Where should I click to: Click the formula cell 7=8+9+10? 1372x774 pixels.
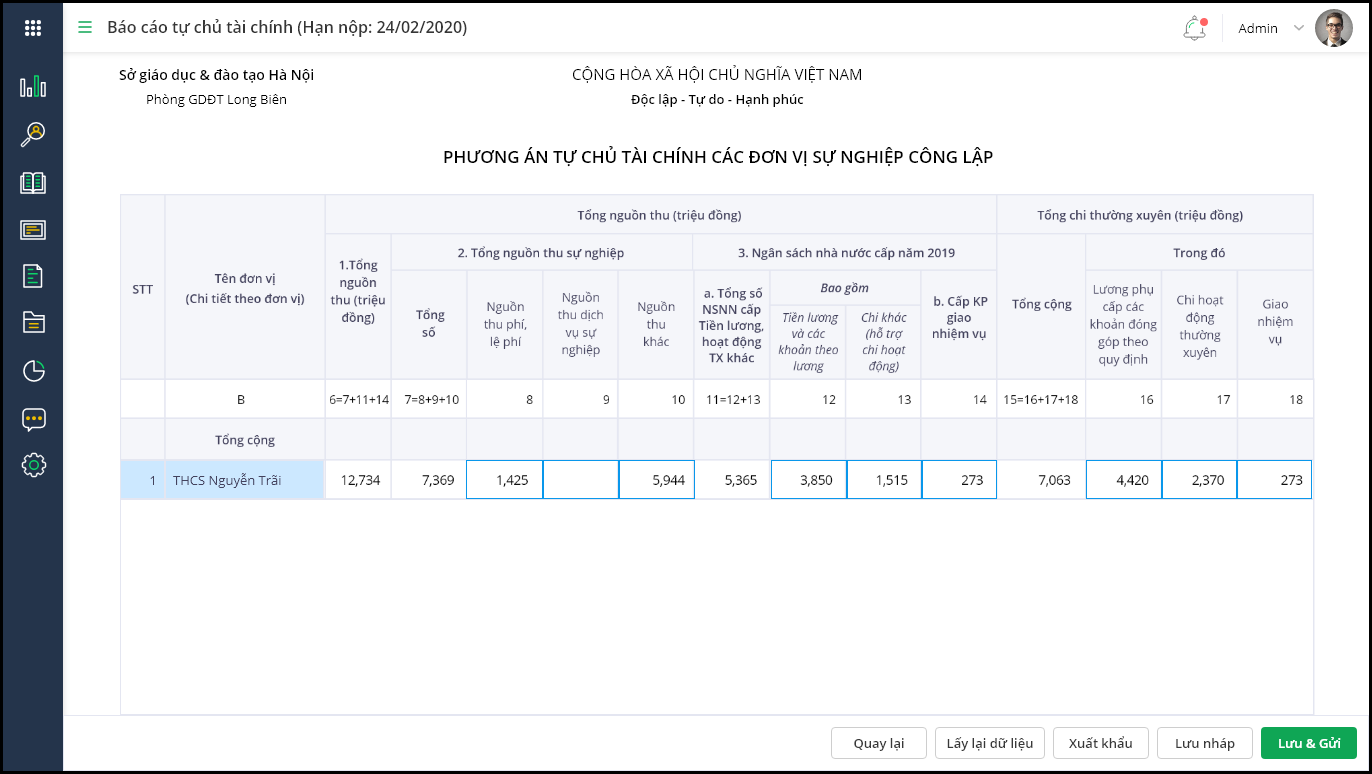(x=429, y=400)
